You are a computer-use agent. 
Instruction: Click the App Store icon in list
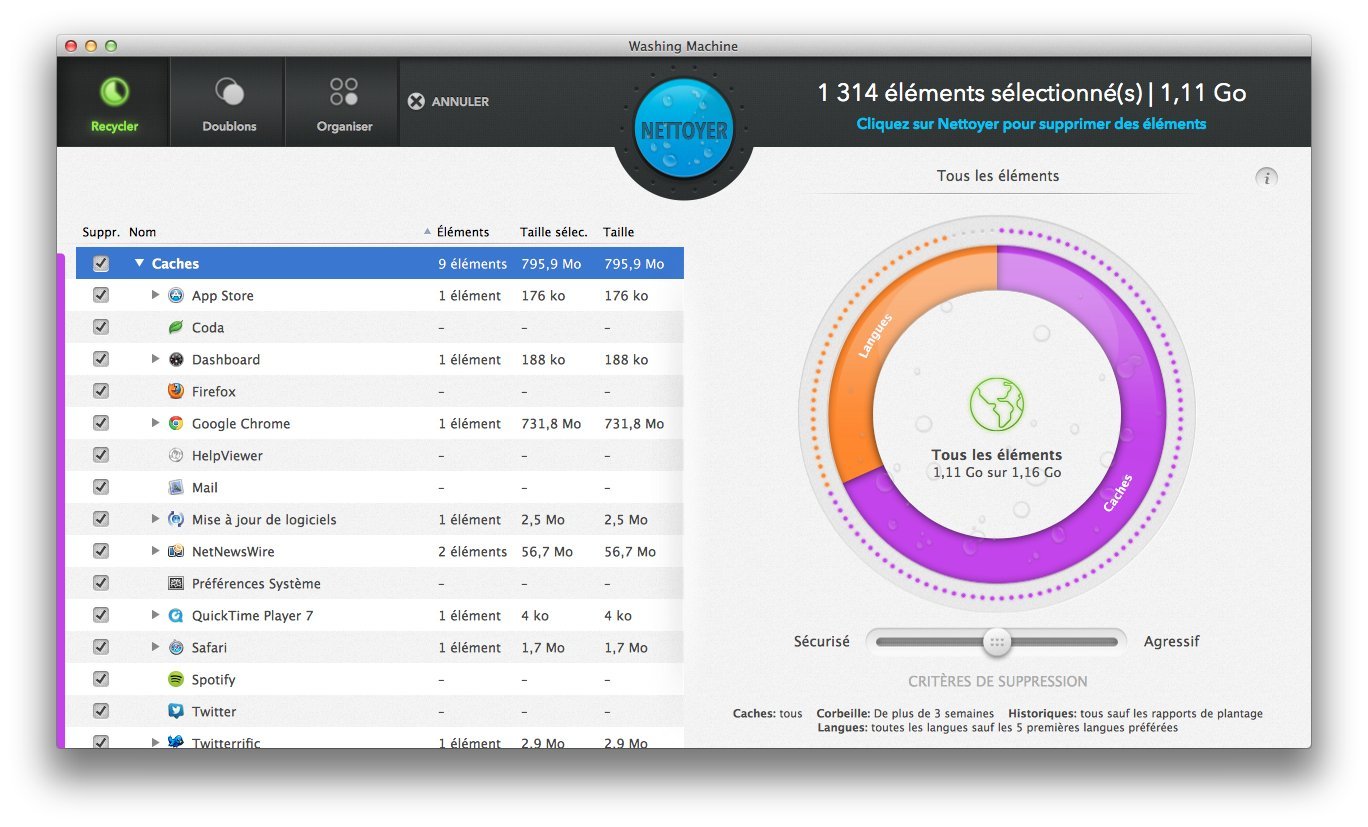click(x=176, y=295)
